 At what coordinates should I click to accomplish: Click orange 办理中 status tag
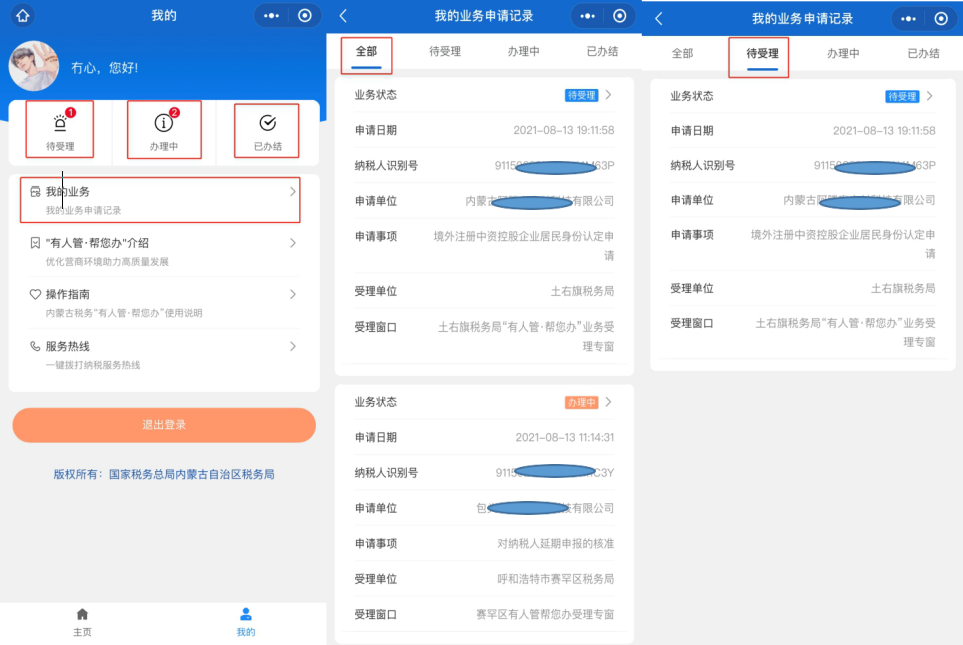pos(581,402)
